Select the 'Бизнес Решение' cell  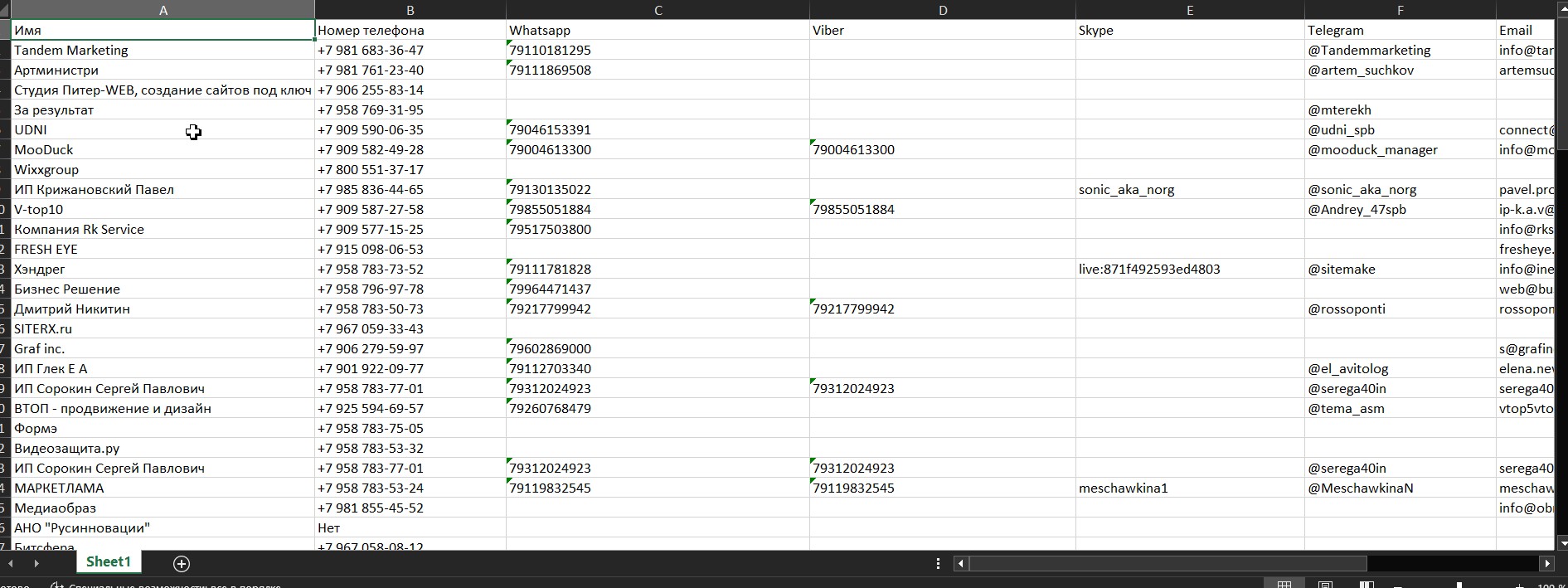(163, 289)
